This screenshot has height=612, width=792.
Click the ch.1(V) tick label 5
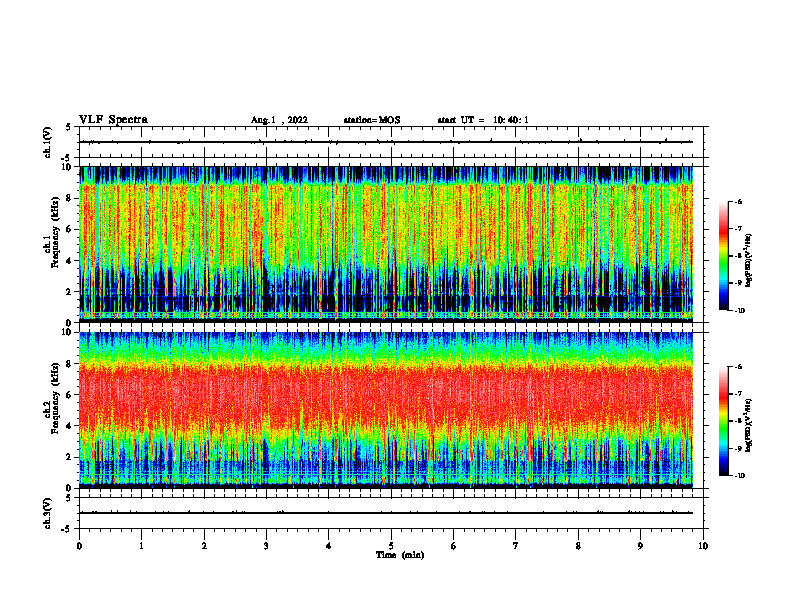coord(70,127)
